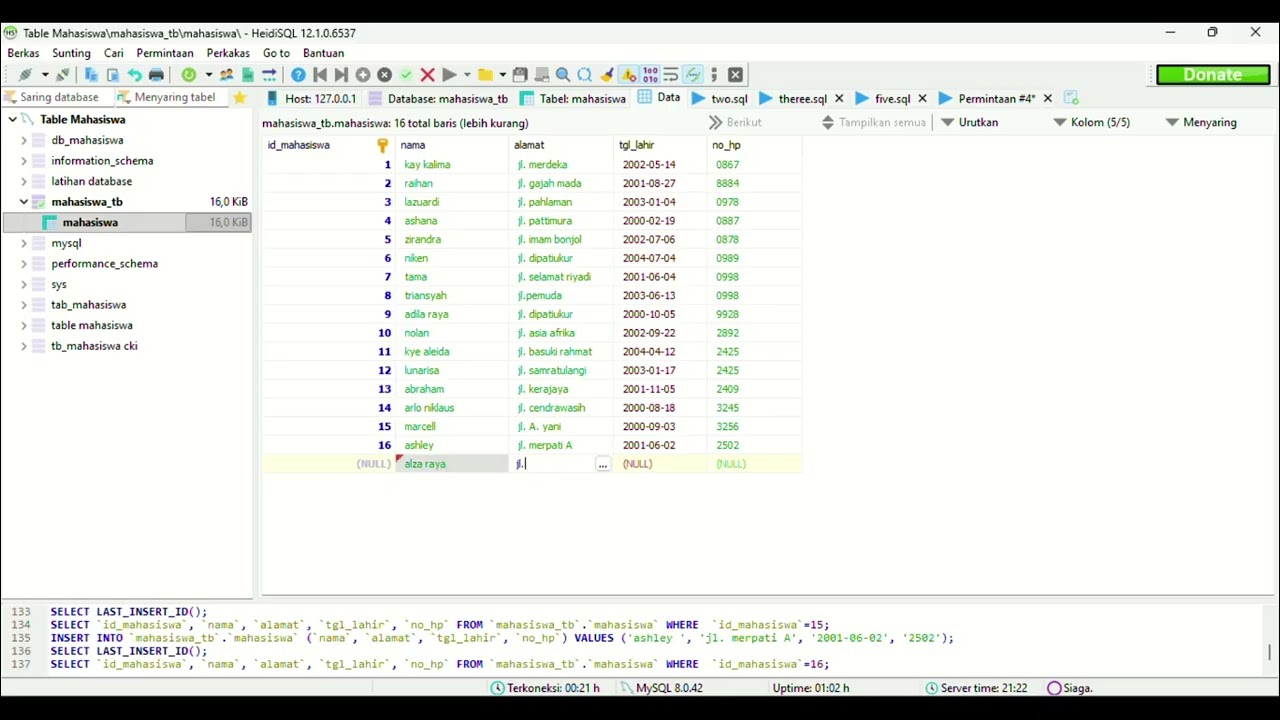Expand the db_mahasiswa tree node

pyautogui.click(x=24, y=140)
